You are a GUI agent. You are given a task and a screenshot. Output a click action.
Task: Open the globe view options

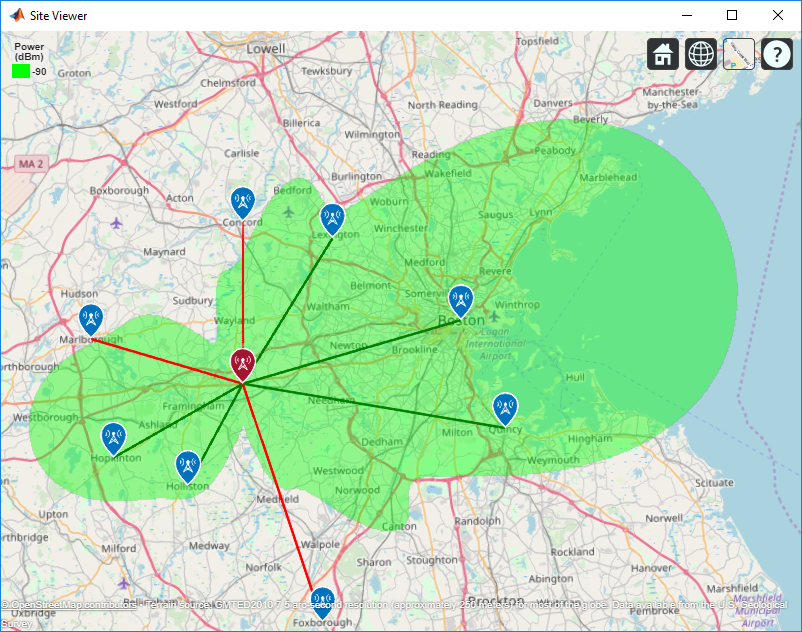pyautogui.click(x=701, y=54)
